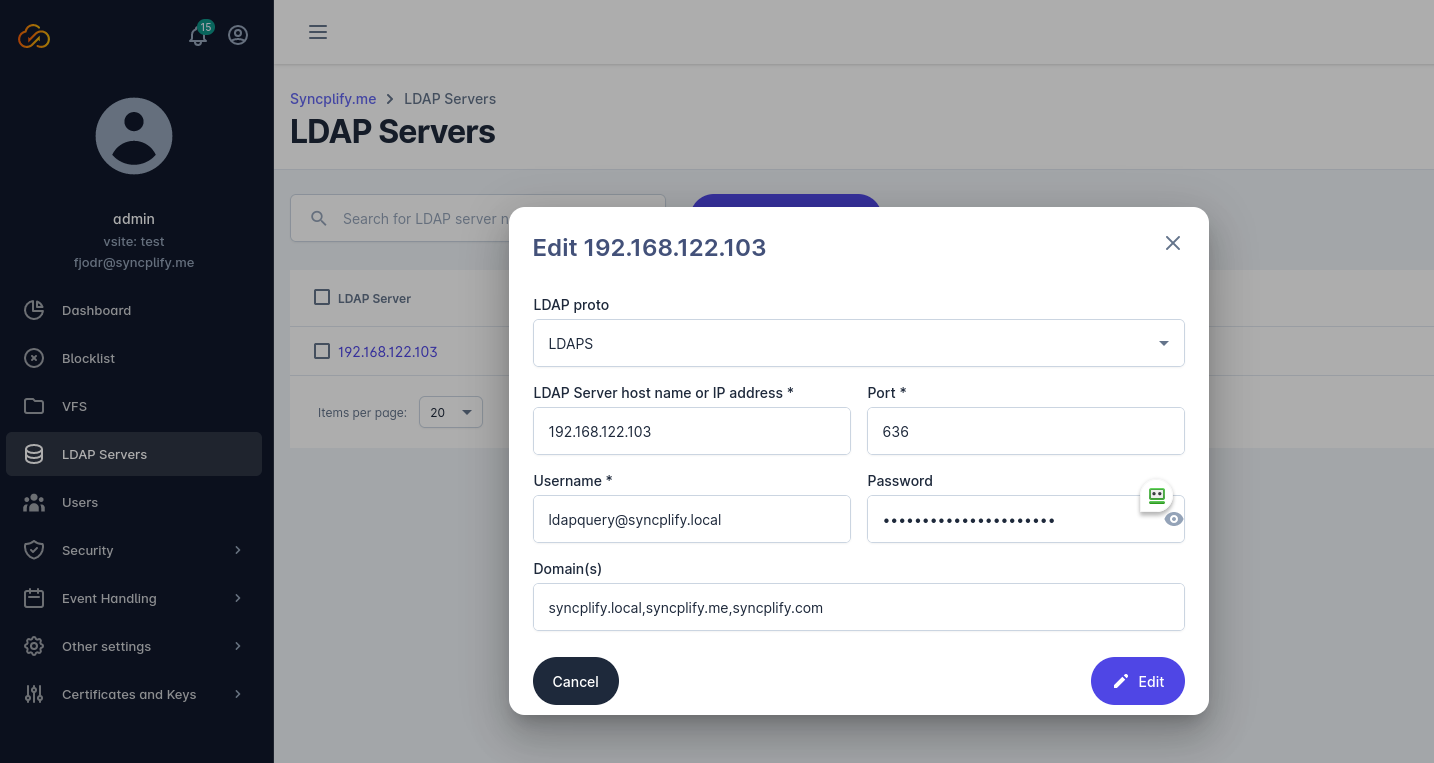Click the Dashboard pie chart icon
The width and height of the screenshot is (1434, 763).
[x=34, y=310]
